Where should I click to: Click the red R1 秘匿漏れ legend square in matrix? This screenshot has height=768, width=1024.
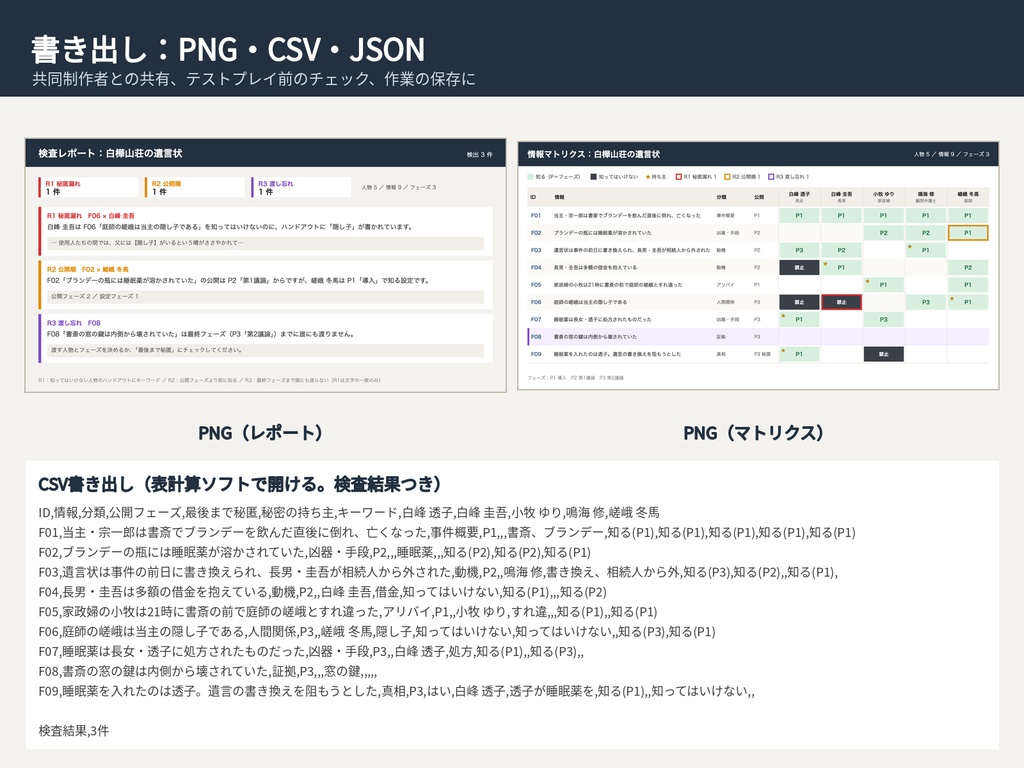click(x=679, y=177)
